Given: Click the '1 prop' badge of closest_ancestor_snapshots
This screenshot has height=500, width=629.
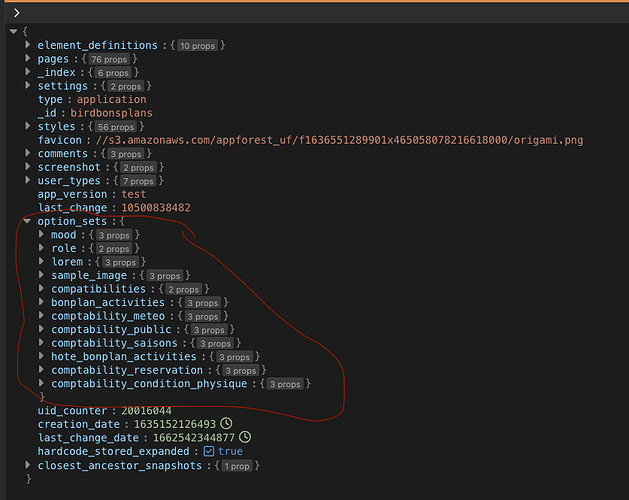Looking at the screenshot, I should (x=237, y=466).
